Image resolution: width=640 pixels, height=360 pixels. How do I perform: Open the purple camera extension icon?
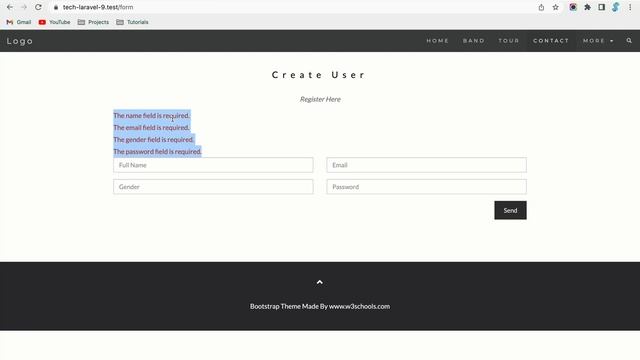(573, 7)
